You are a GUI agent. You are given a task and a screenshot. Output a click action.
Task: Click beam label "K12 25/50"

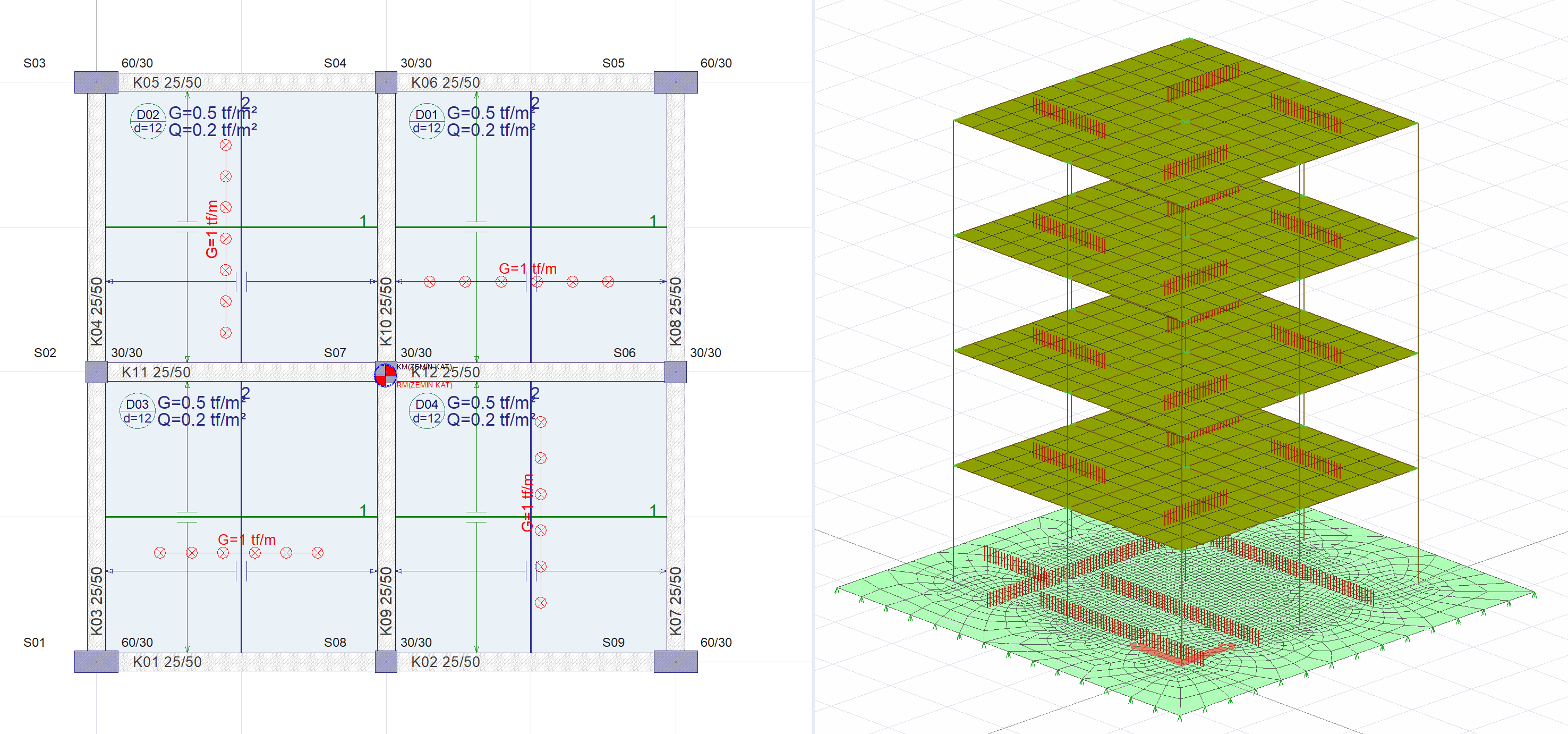446,372
